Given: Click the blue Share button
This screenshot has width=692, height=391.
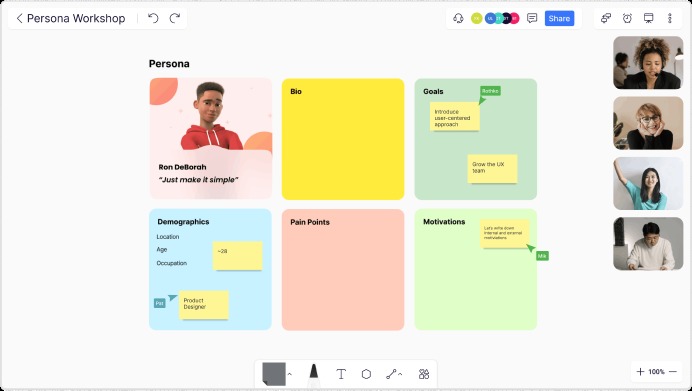Looking at the screenshot, I should pyautogui.click(x=559, y=19).
